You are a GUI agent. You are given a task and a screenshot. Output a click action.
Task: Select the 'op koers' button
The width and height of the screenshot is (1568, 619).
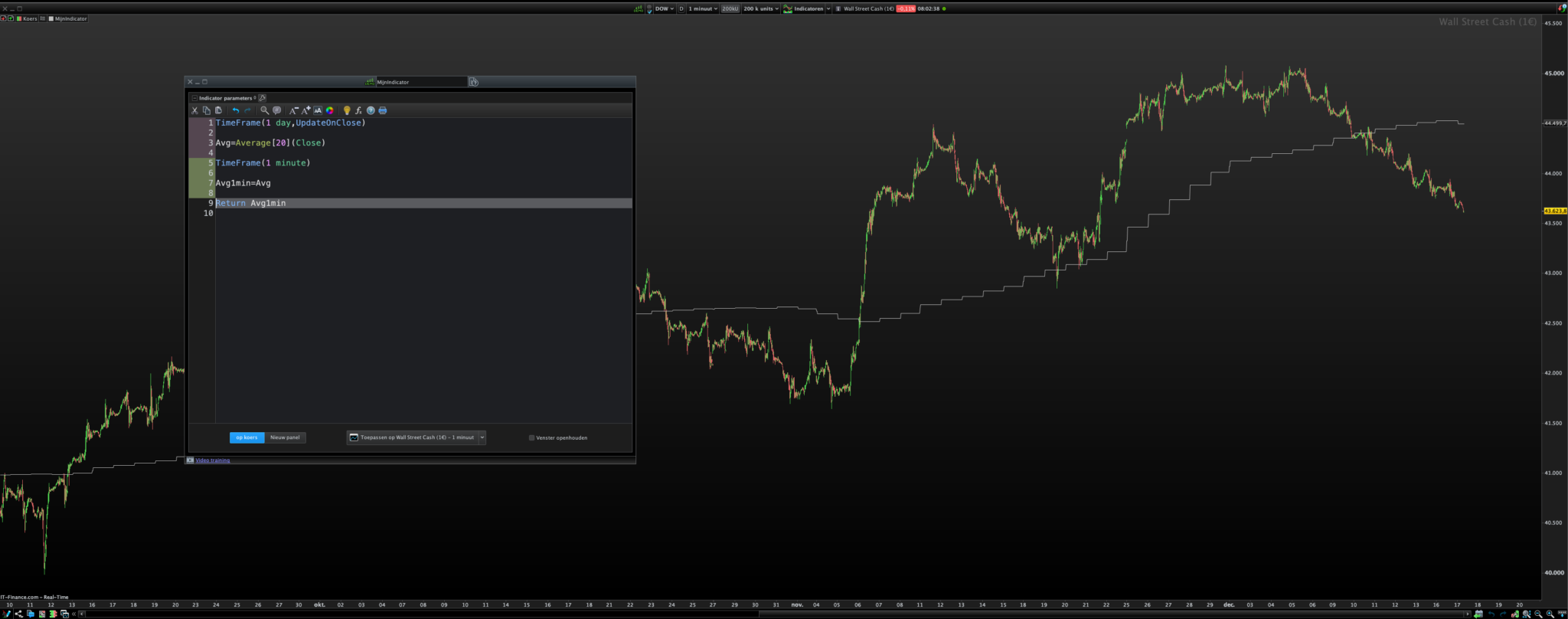pyautogui.click(x=247, y=437)
